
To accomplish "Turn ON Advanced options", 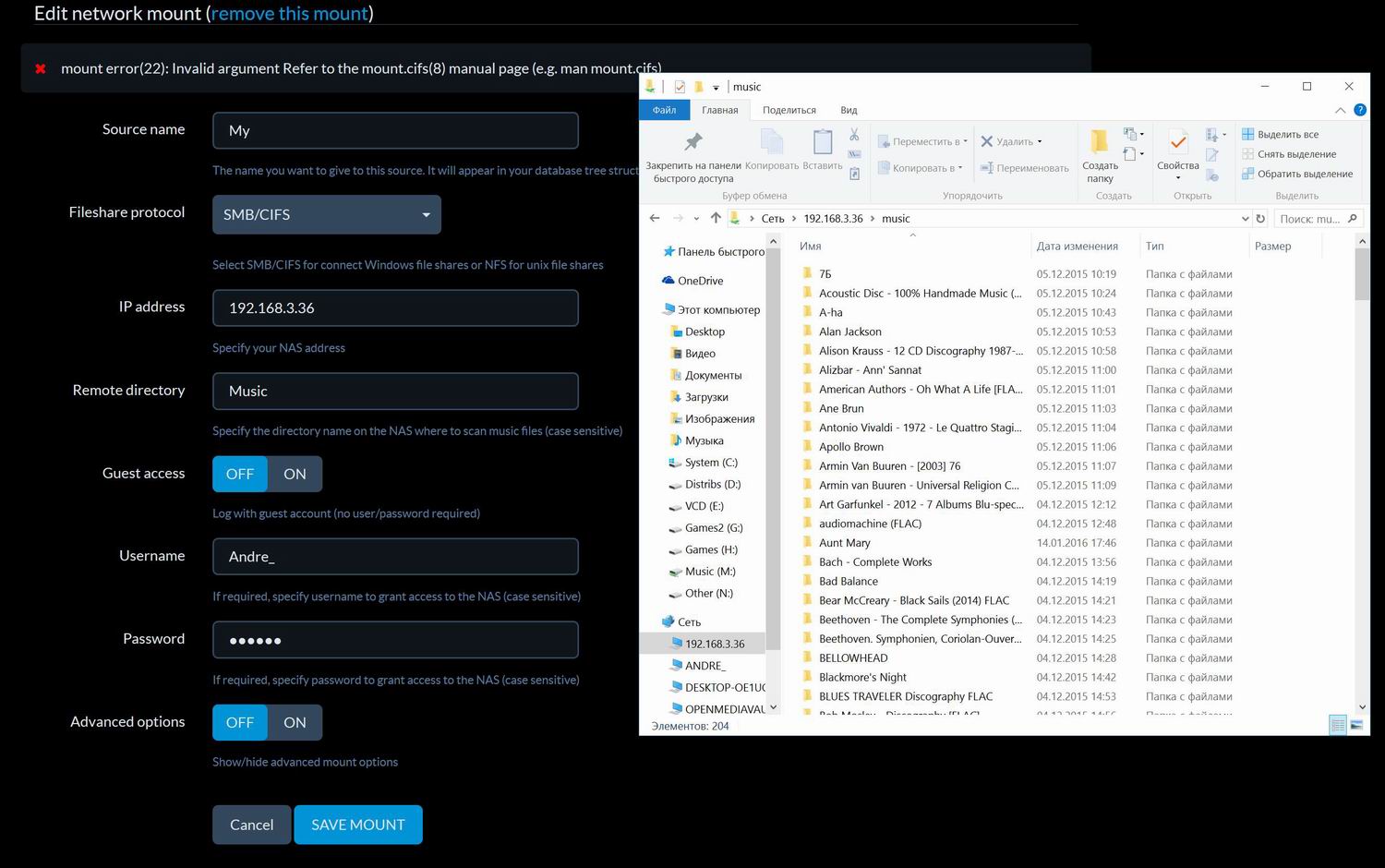I will [x=295, y=721].
